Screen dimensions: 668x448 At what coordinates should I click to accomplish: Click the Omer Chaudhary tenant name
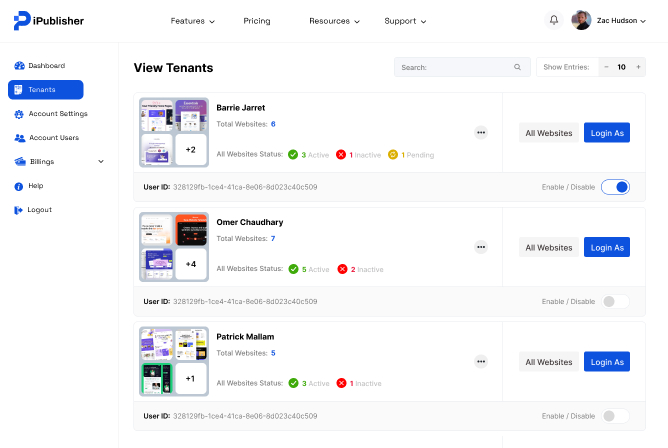point(250,222)
